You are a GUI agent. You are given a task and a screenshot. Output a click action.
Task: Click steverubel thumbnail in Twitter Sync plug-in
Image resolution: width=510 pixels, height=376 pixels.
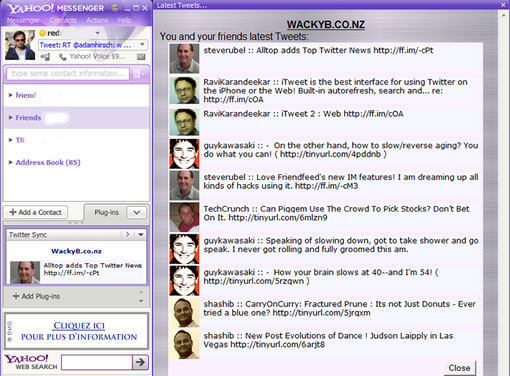tap(25, 273)
